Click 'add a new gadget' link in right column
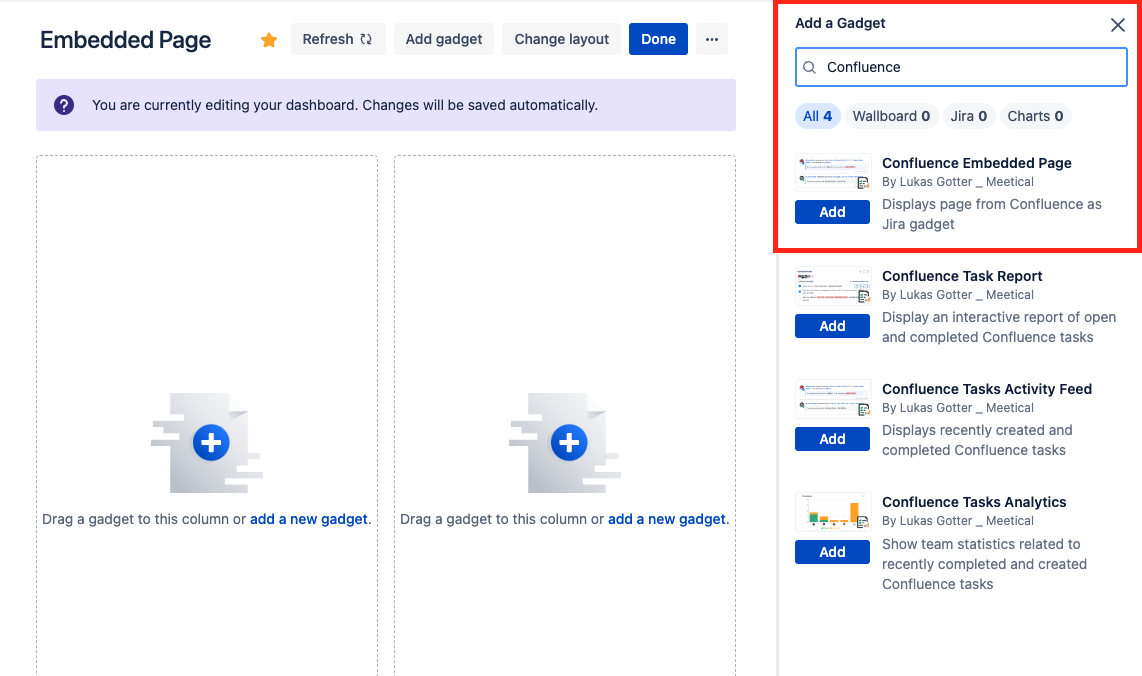 [x=666, y=519]
